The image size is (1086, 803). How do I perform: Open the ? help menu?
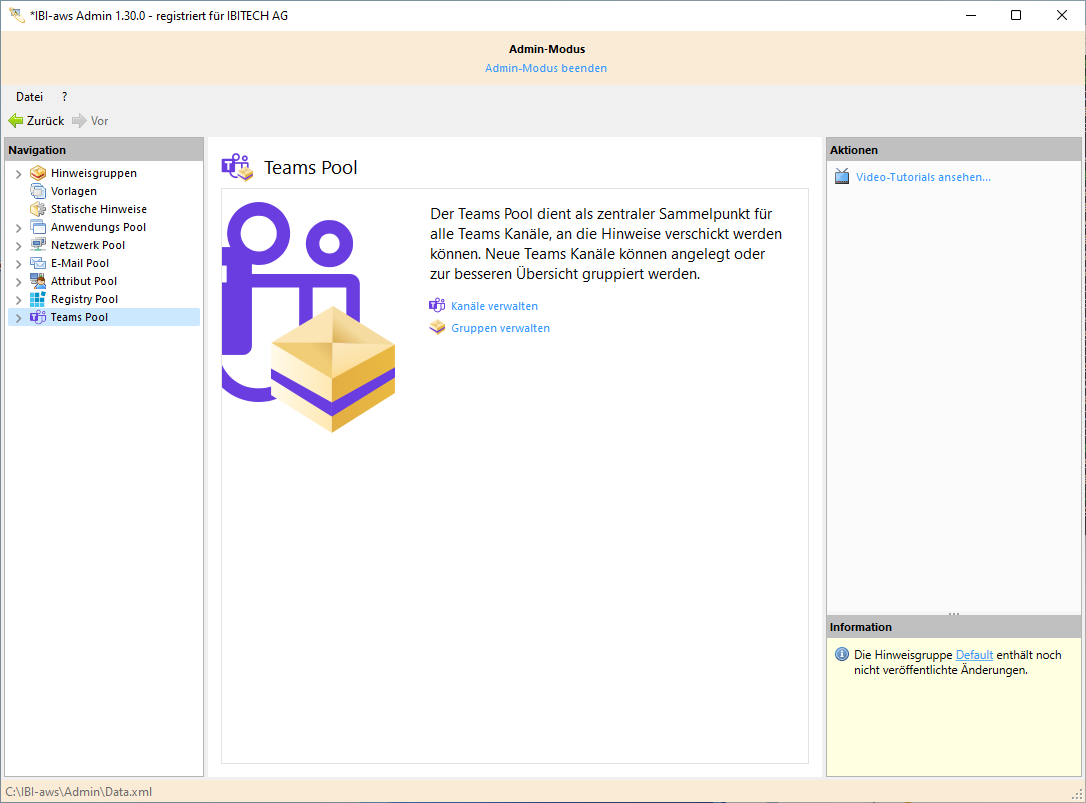65,97
